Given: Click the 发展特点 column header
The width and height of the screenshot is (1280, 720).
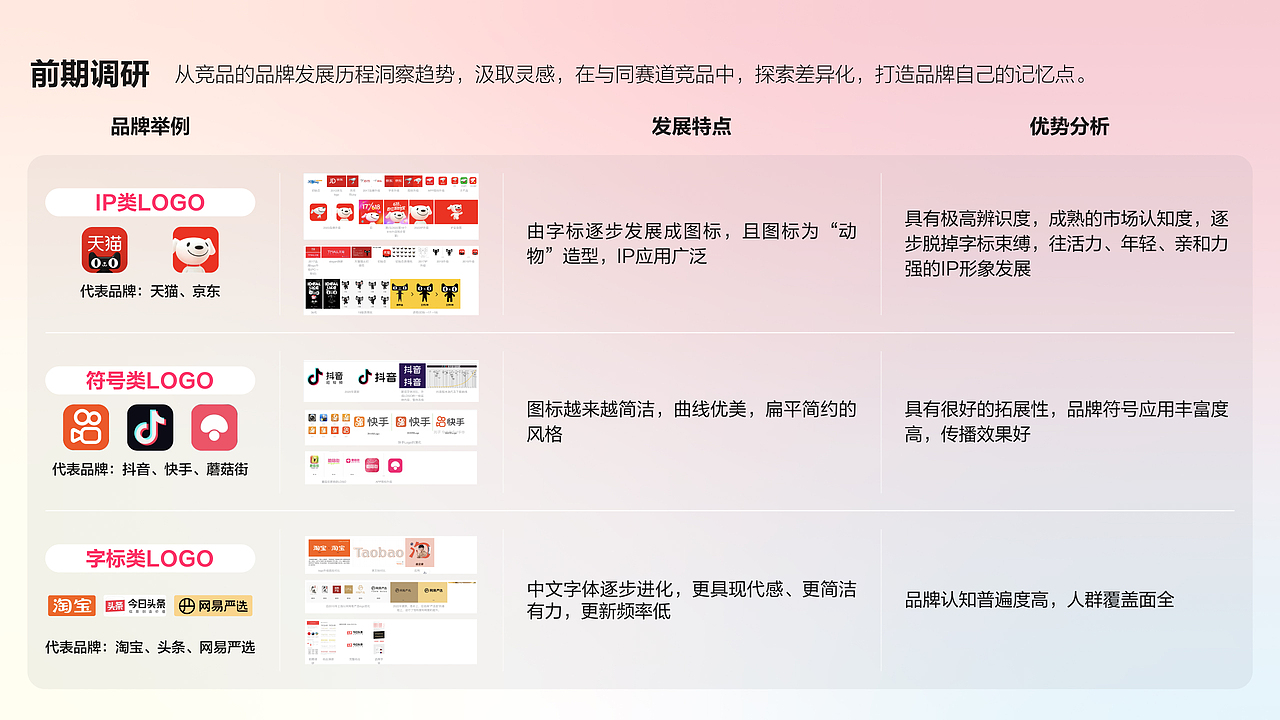Looking at the screenshot, I should click(691, 126).
